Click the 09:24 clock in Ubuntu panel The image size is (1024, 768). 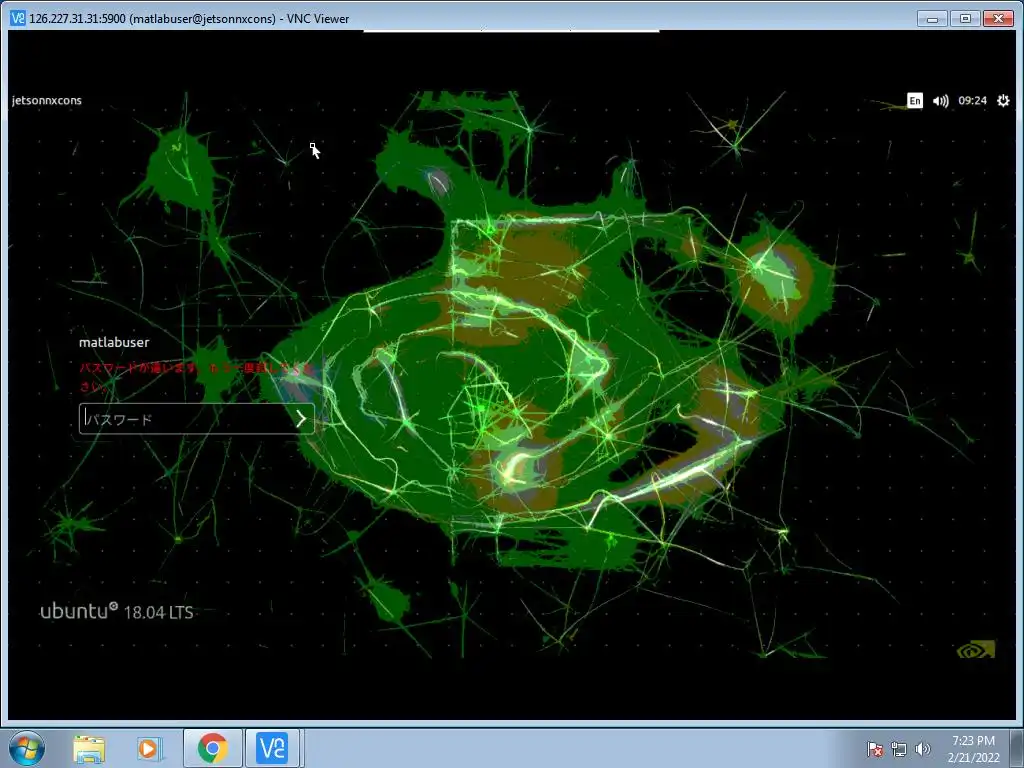(x=972, y=101)
